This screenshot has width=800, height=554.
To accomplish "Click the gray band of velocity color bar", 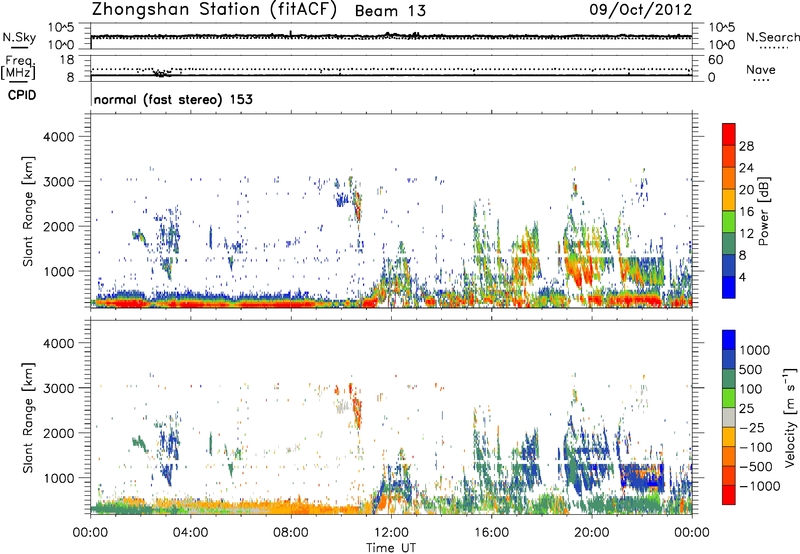I will [x=729, y=417].
